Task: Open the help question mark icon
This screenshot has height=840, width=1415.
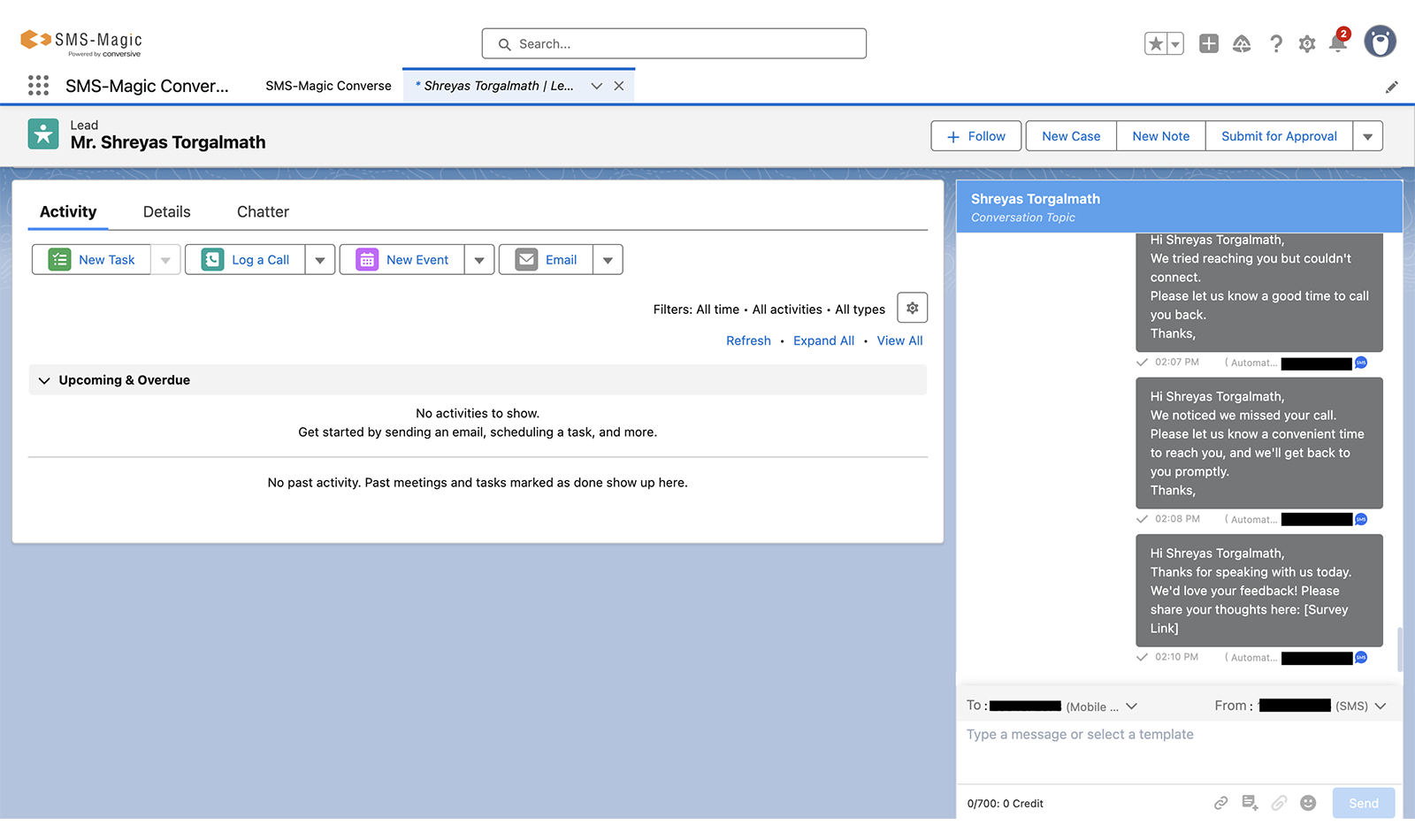Action: pos(1275,43)
